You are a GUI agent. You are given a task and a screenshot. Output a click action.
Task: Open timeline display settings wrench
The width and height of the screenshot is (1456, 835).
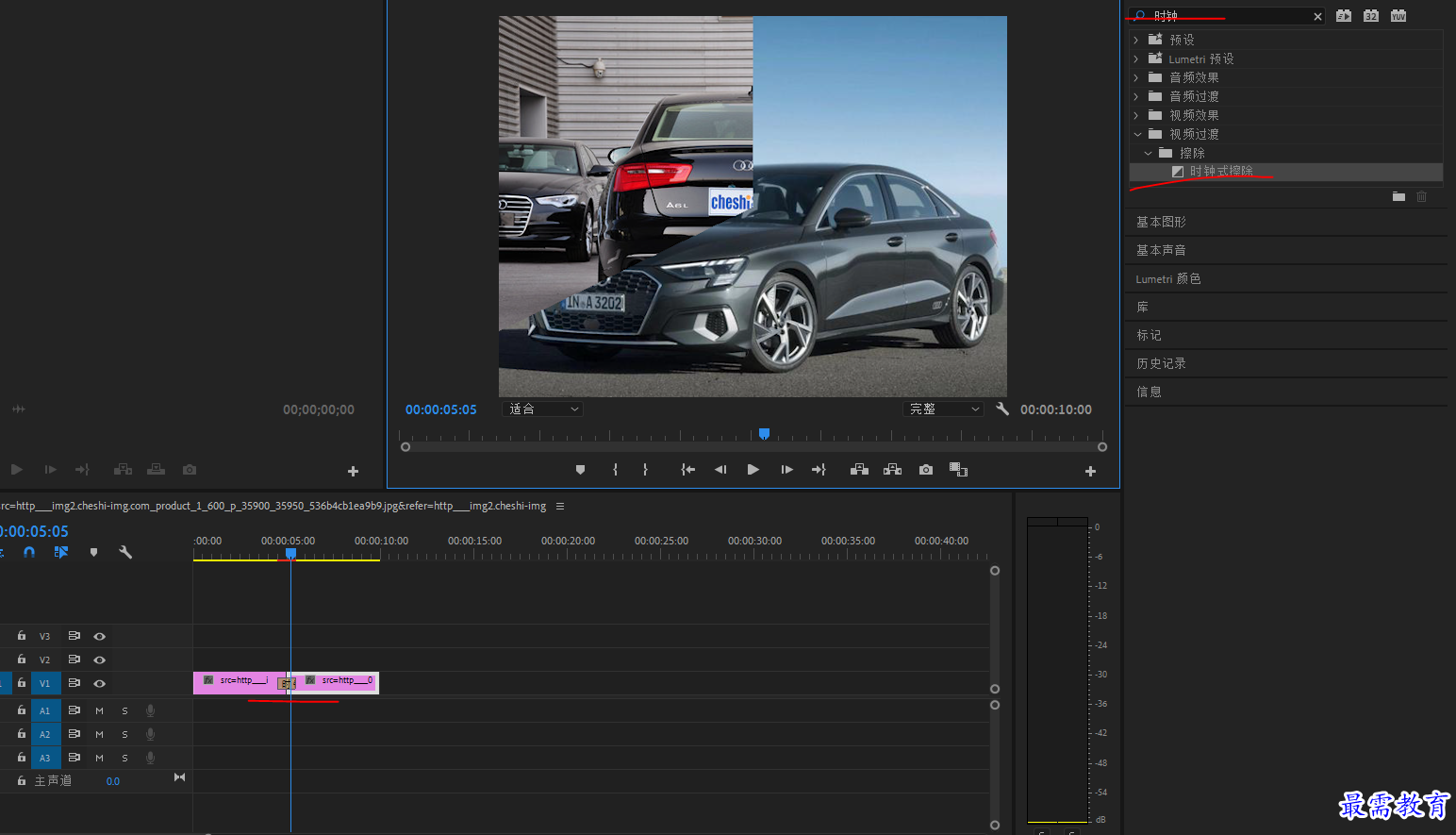(124, 552)
